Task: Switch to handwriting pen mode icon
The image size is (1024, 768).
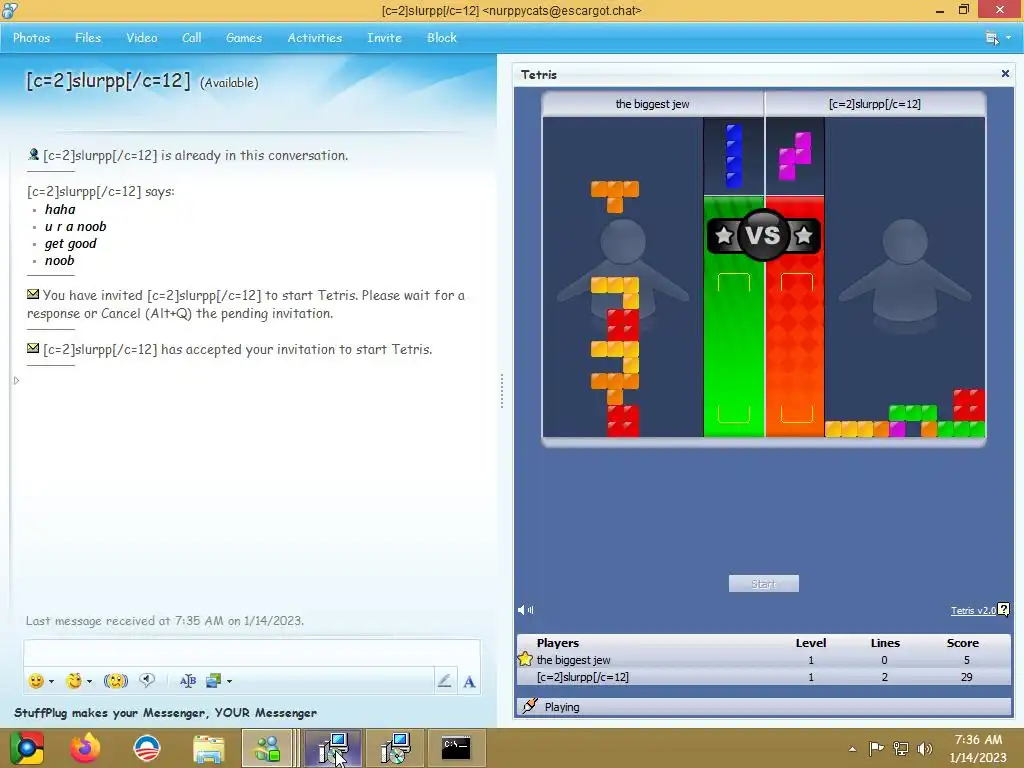Action: coord(444,681)
